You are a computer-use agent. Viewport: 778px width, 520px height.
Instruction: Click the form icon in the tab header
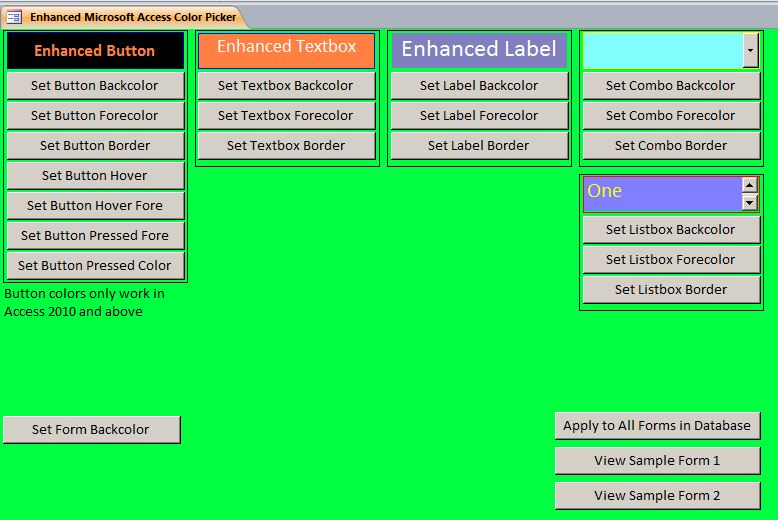pos(14,17)
